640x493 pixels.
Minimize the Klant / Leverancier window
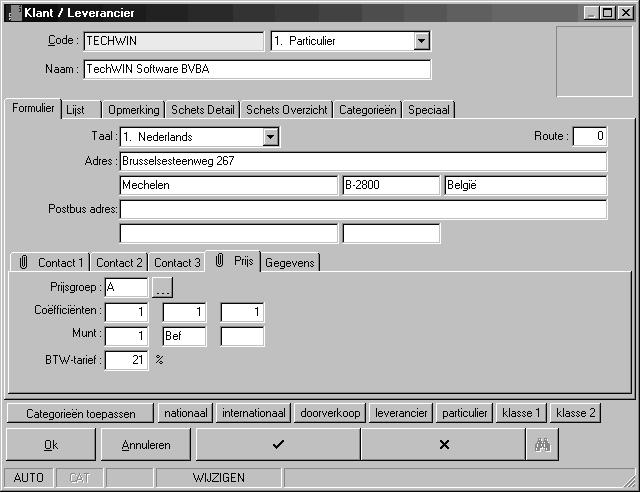coord(591,13)
